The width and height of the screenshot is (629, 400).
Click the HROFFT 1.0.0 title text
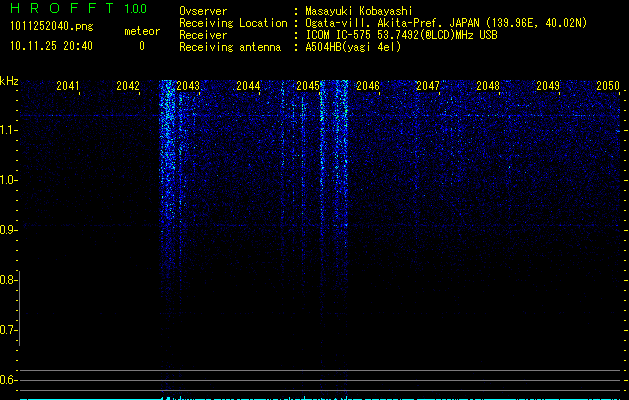[x=79, y=8]
